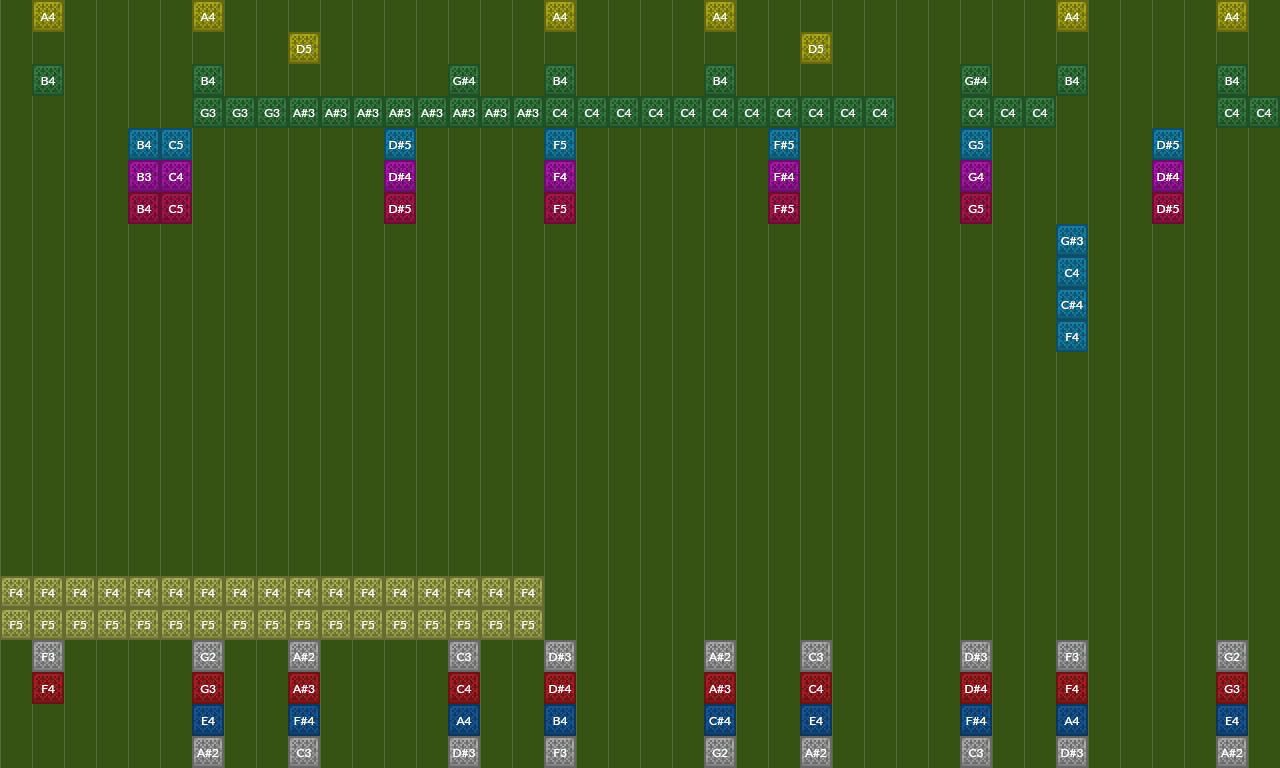Pick the crimson G5 note block
Image resolution: width=1280 pixels, height=768 pixels.
click(x=976, y=208)
